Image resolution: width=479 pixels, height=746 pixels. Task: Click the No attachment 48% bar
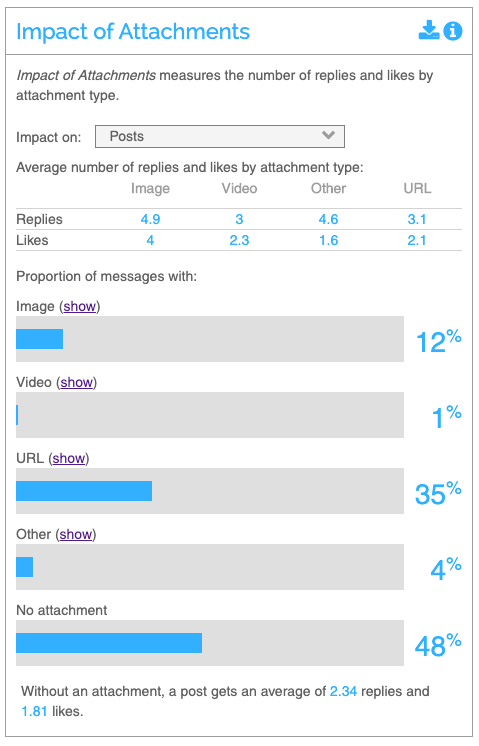210,643
